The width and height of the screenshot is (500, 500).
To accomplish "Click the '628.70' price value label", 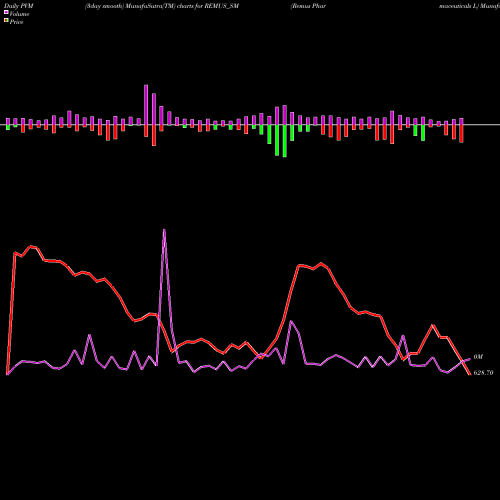I will (483, 373).
